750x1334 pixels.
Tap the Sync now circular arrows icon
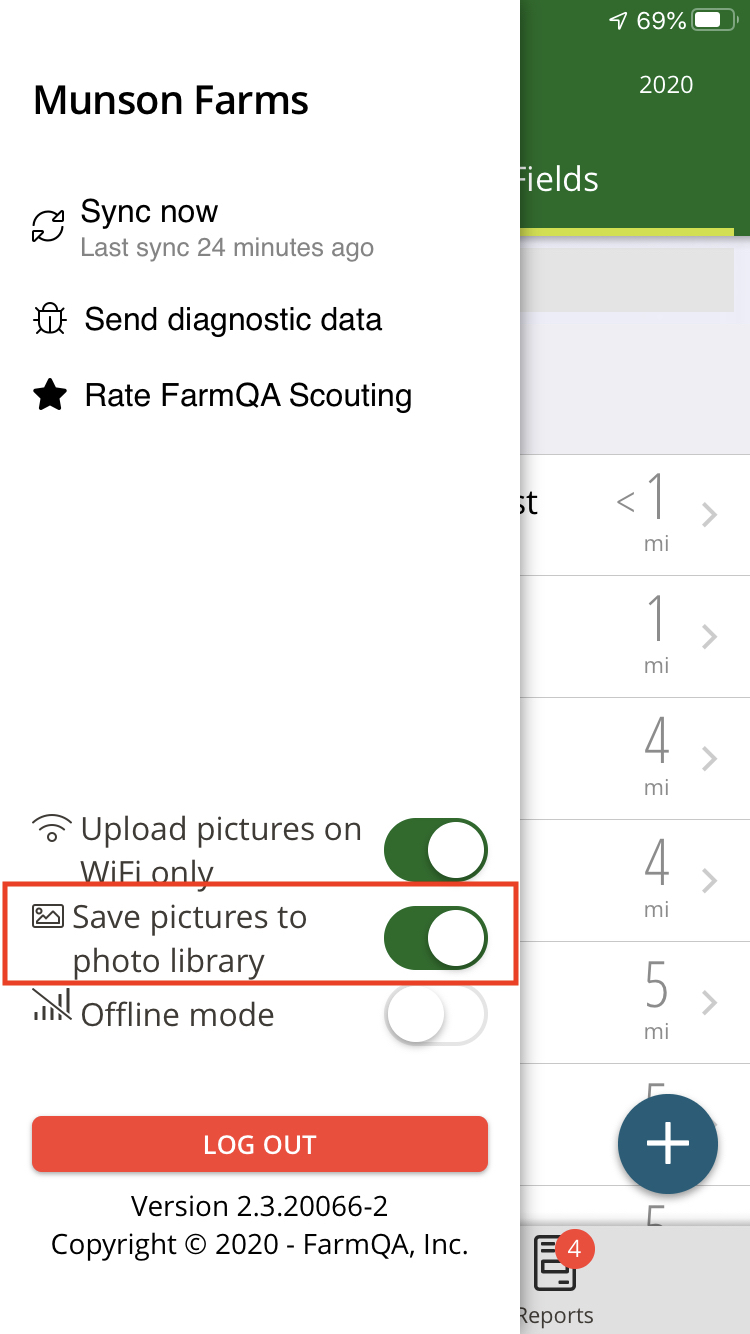[48, 227]
